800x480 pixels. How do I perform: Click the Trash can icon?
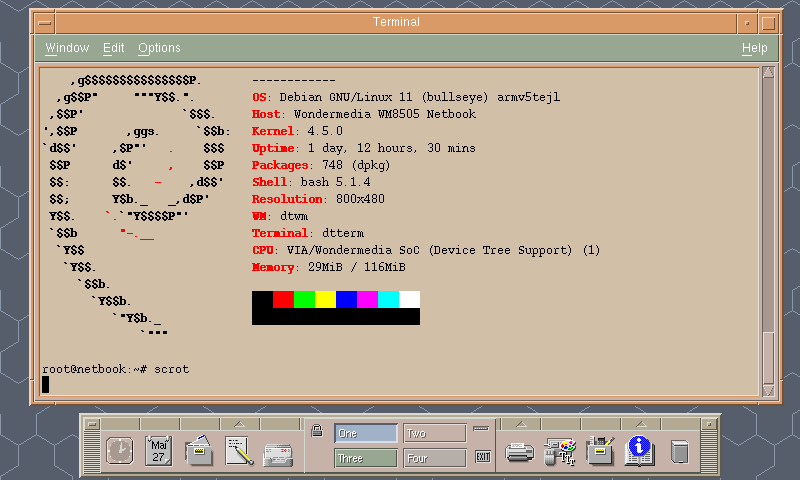click(x=680, y=452)
